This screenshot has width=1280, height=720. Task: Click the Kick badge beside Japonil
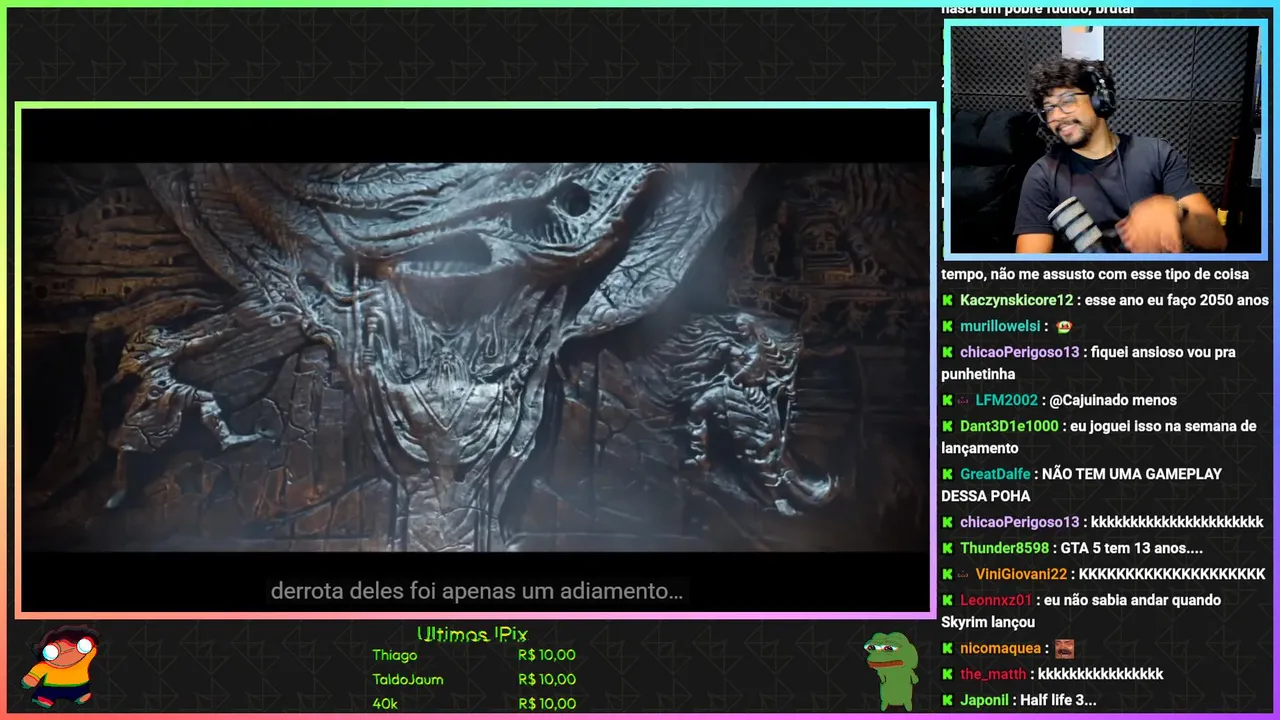tap(947, 700)
